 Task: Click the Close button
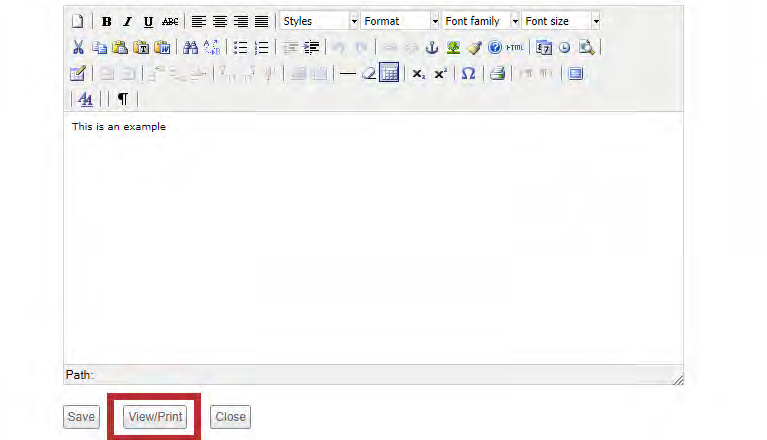[230, 417]
